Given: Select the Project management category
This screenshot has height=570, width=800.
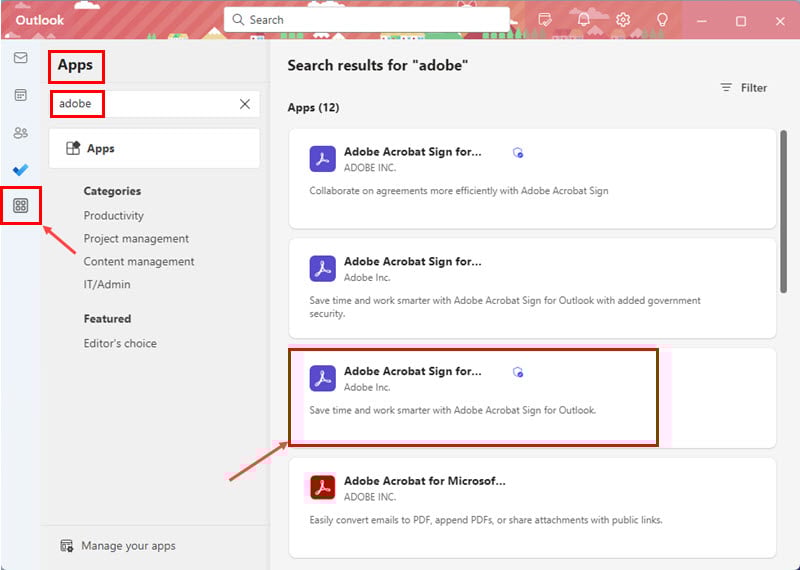Looking at the screenshot, I should (x=136, y=239).
